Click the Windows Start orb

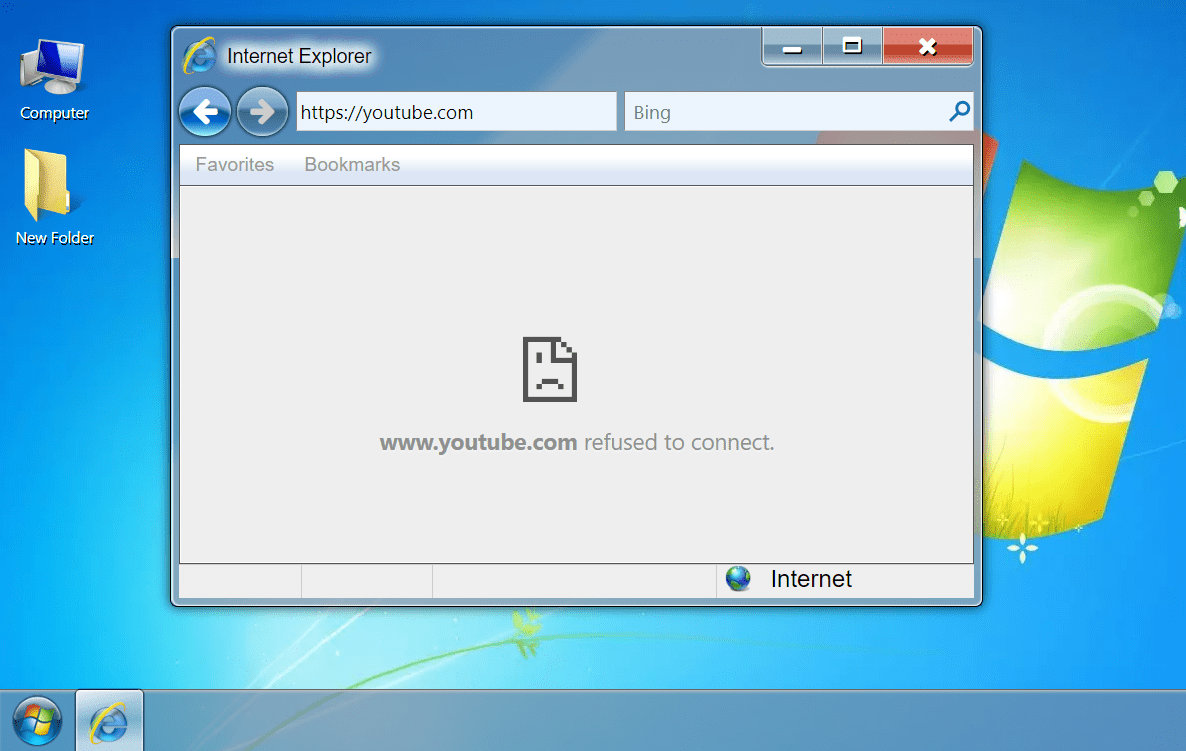click(x=36, y=720)
